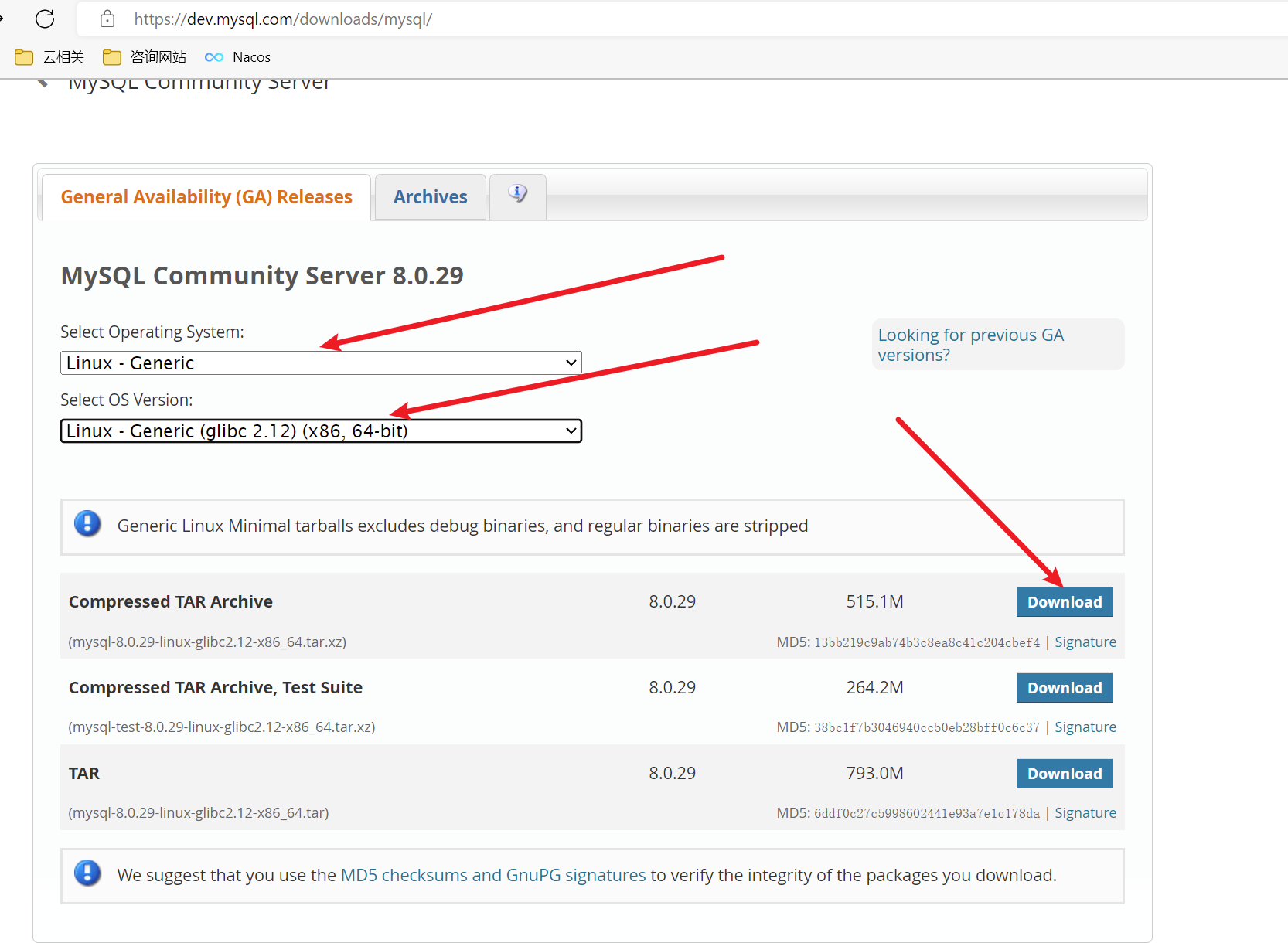Click the Compressed TAR Archive title
Screen dimensions: 1288x943
tap(171, 602)
